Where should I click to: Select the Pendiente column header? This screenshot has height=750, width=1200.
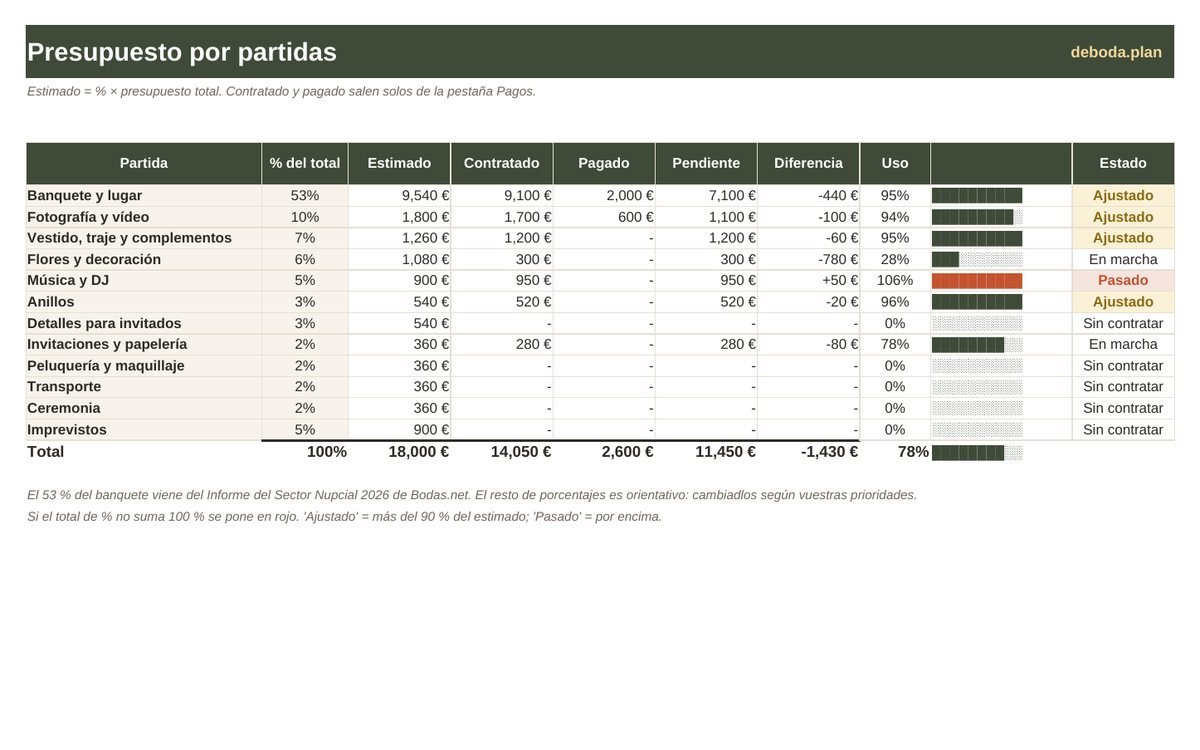[x=706, y=163]
